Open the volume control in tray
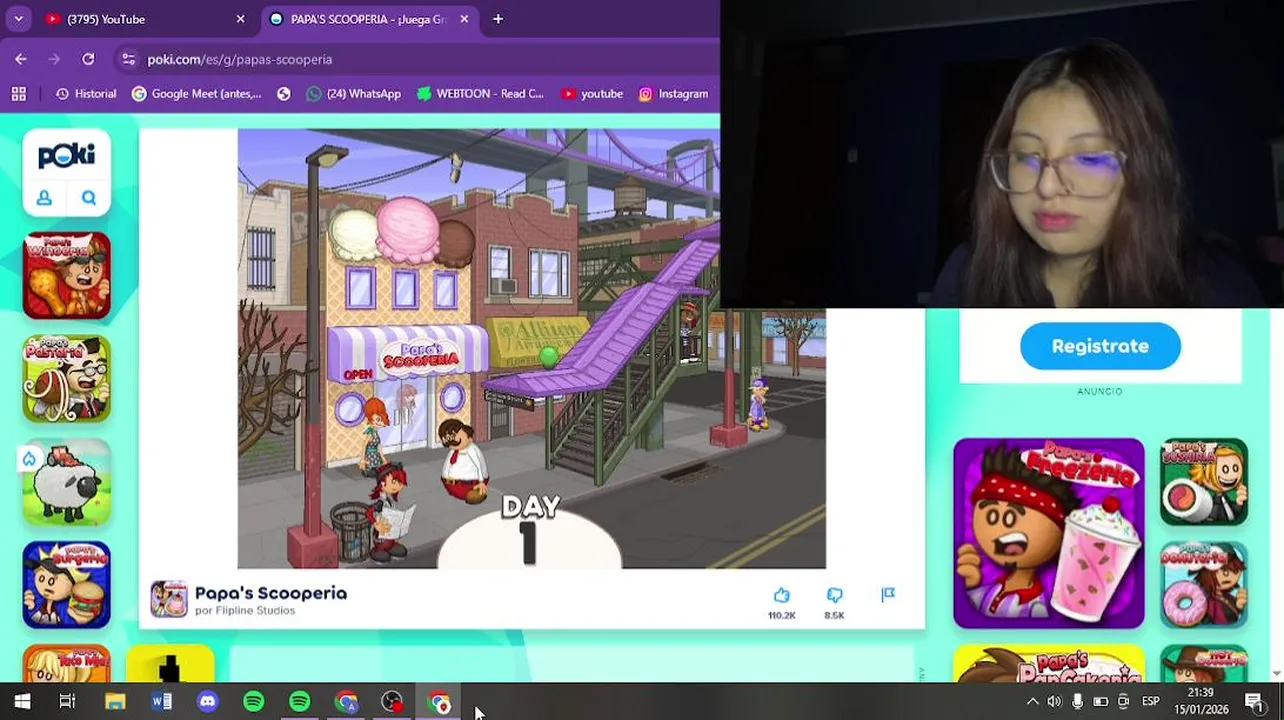This screenshot has width=1284, height=720. 1054,702
